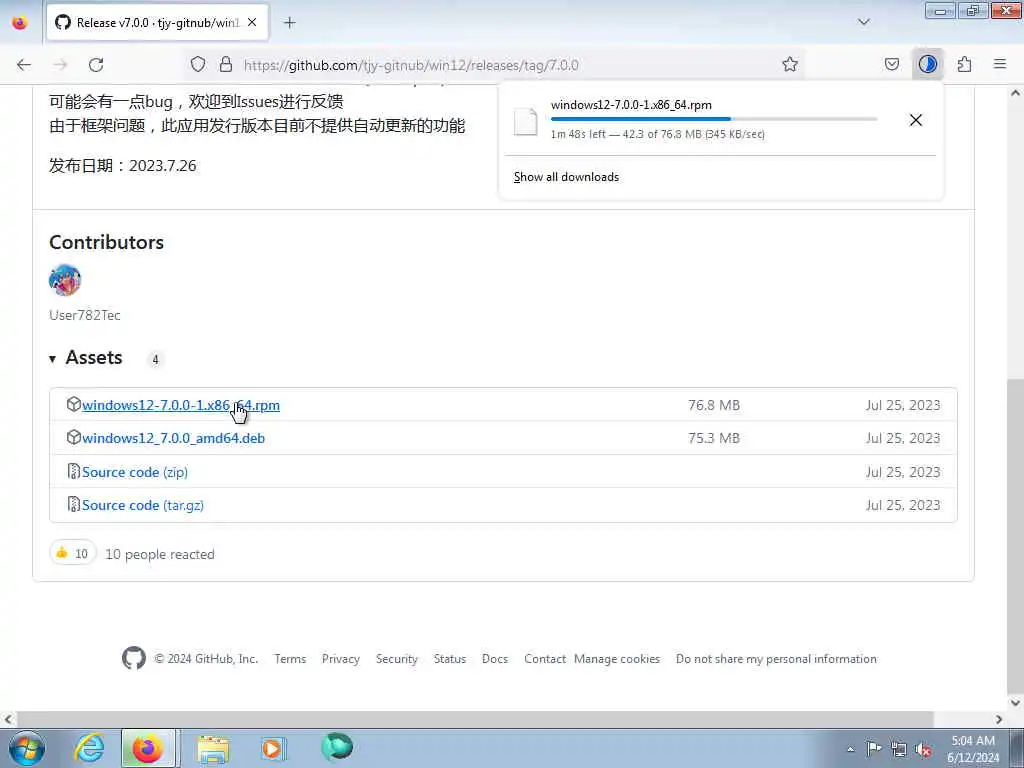Select the Release v7.0.0 browser tab
The image size is (1024, 768).
pyautogui.click(x=157, y=23)
